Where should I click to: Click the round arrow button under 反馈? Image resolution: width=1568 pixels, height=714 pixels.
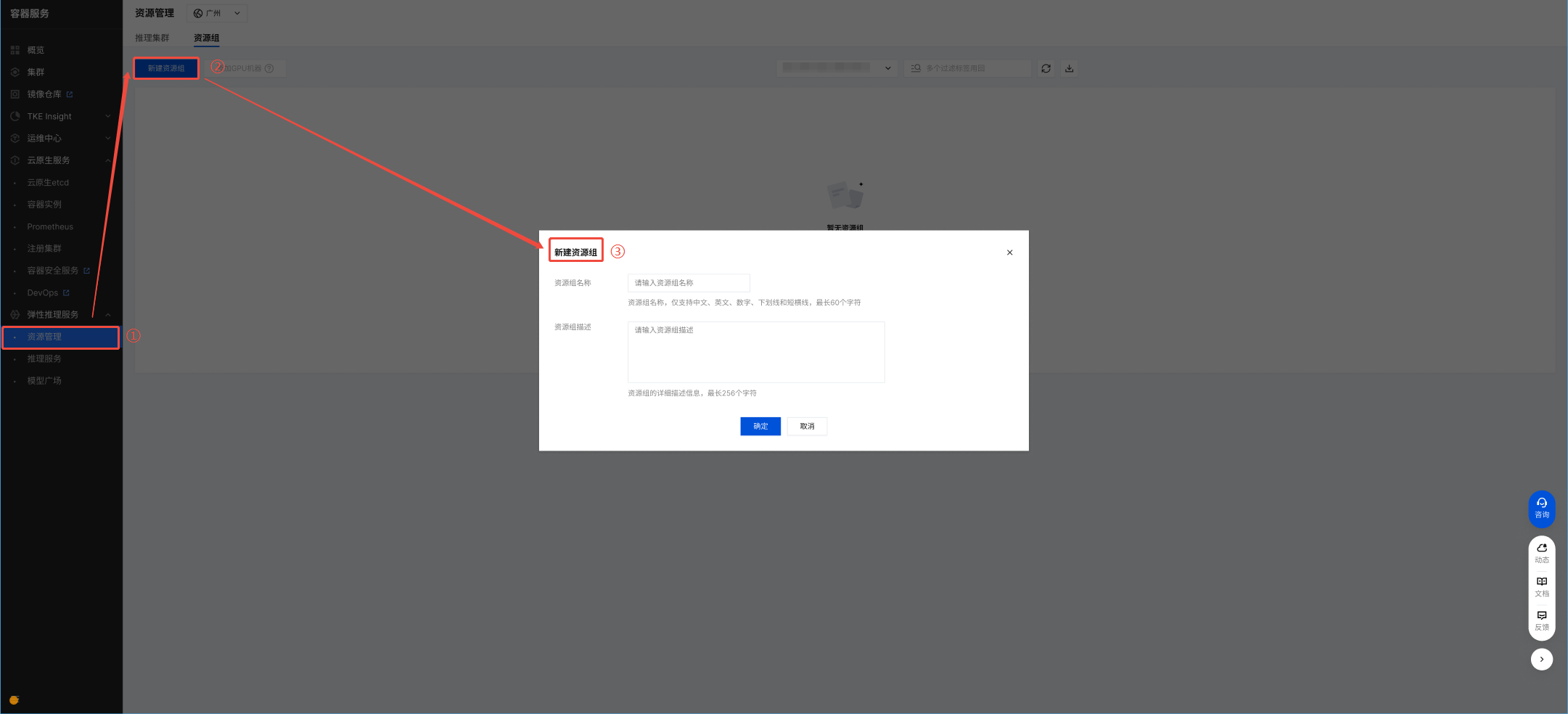pos(1542,660)
